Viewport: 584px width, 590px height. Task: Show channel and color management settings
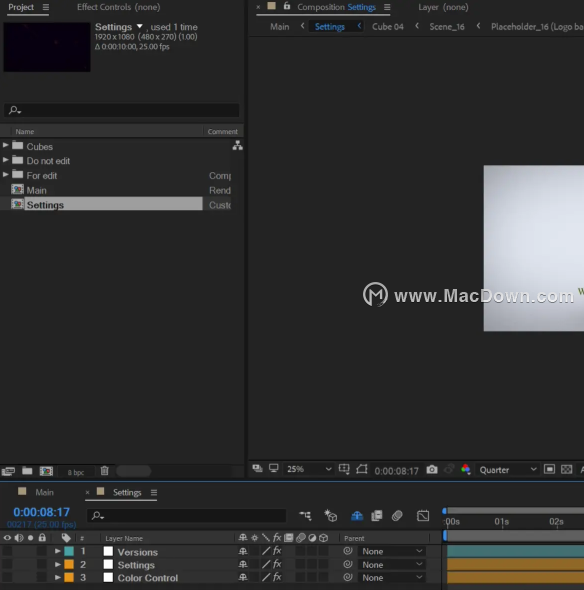tap(466, 470)
